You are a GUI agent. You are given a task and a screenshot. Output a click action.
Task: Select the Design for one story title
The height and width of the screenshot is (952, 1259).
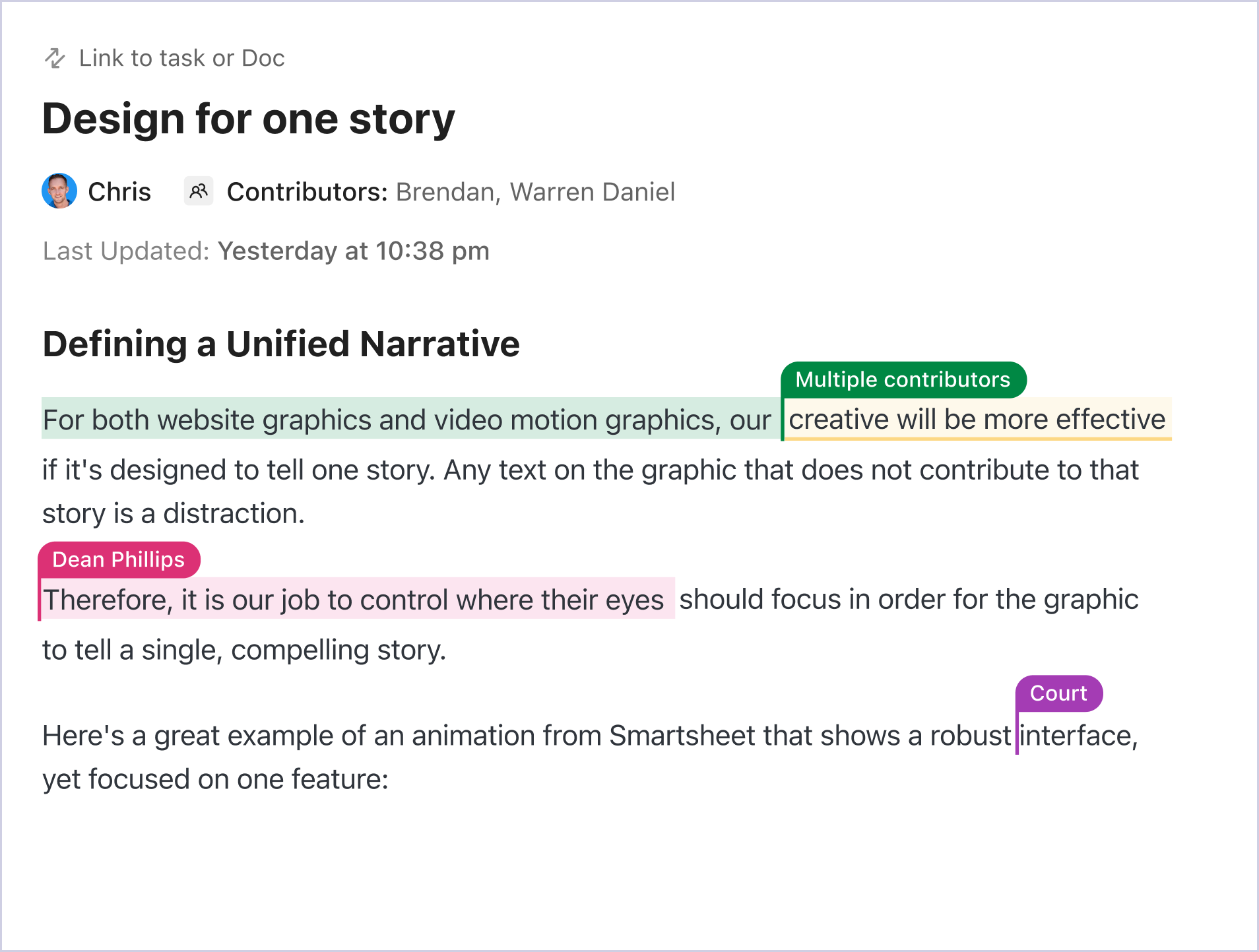pyautogui.click(x=249, y=119)
